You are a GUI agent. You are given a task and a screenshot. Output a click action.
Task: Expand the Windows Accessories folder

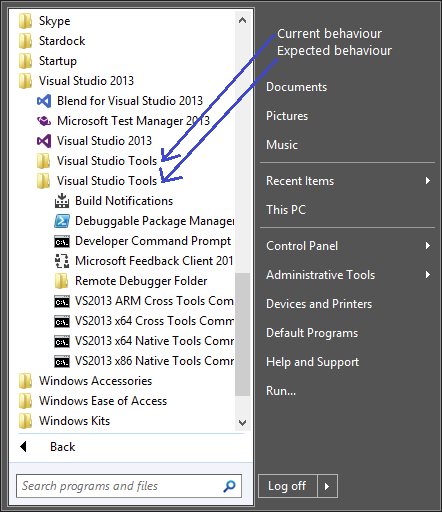tap(95, 381)
